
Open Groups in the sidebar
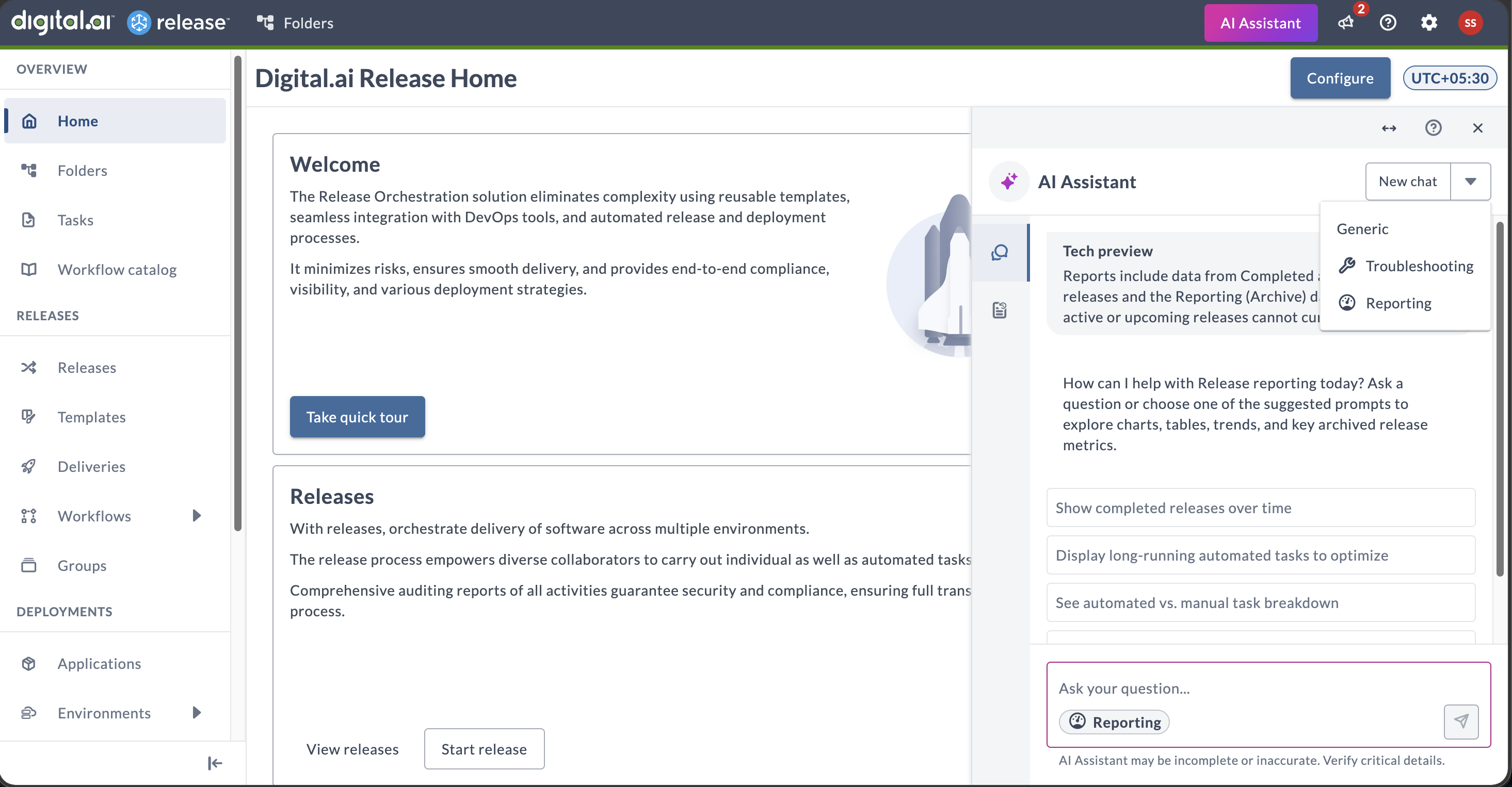(x=115, y=565)
